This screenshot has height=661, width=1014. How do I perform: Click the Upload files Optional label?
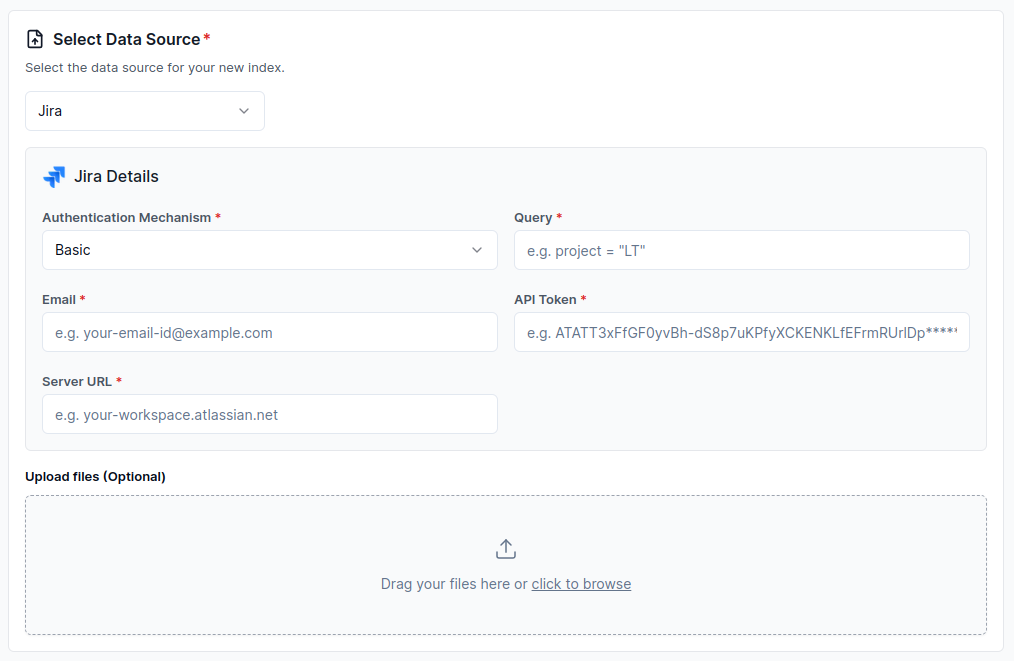95,476
